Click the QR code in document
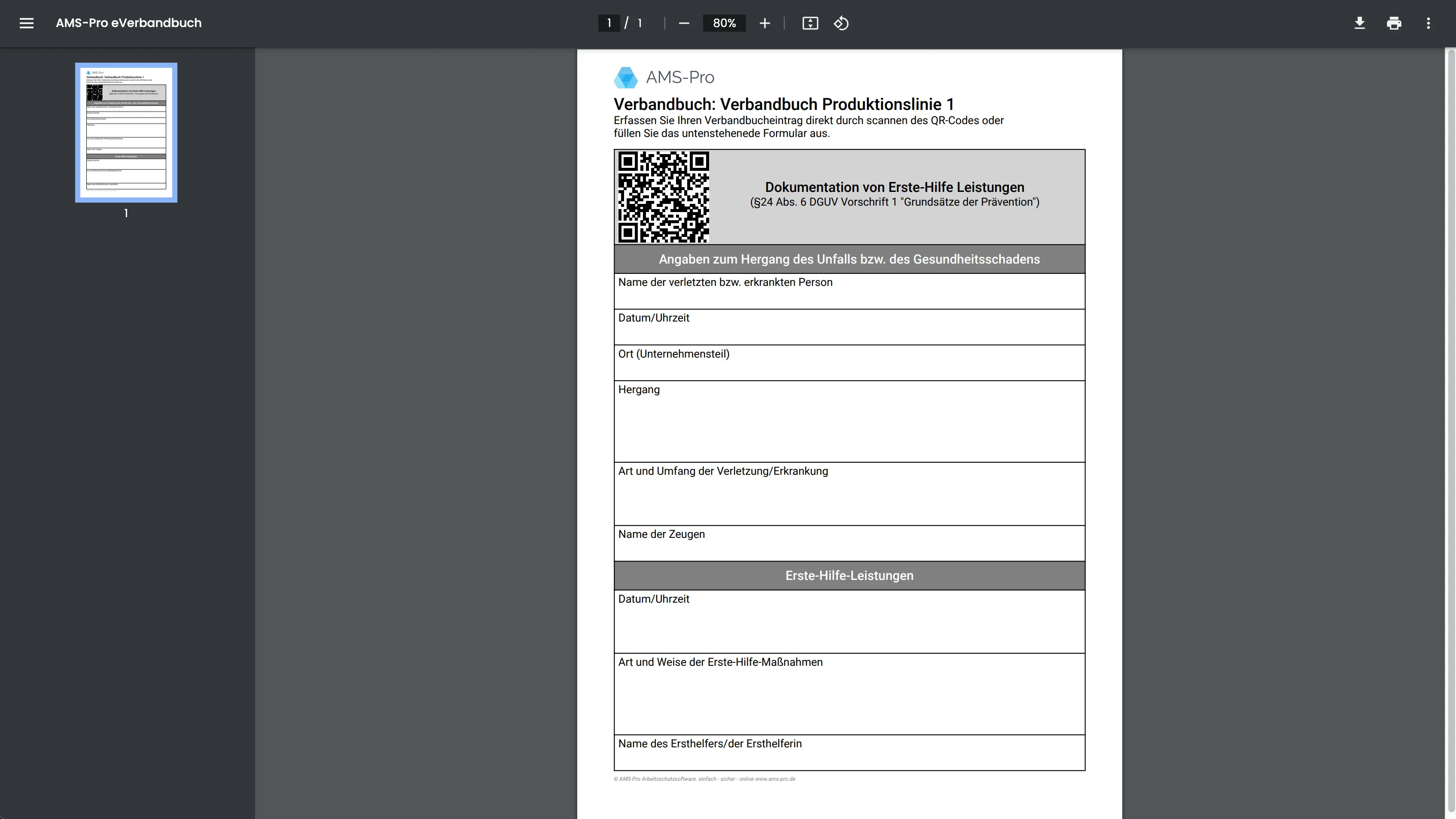The height and width of the screenshot is (819, 1456). click(664, 197)
